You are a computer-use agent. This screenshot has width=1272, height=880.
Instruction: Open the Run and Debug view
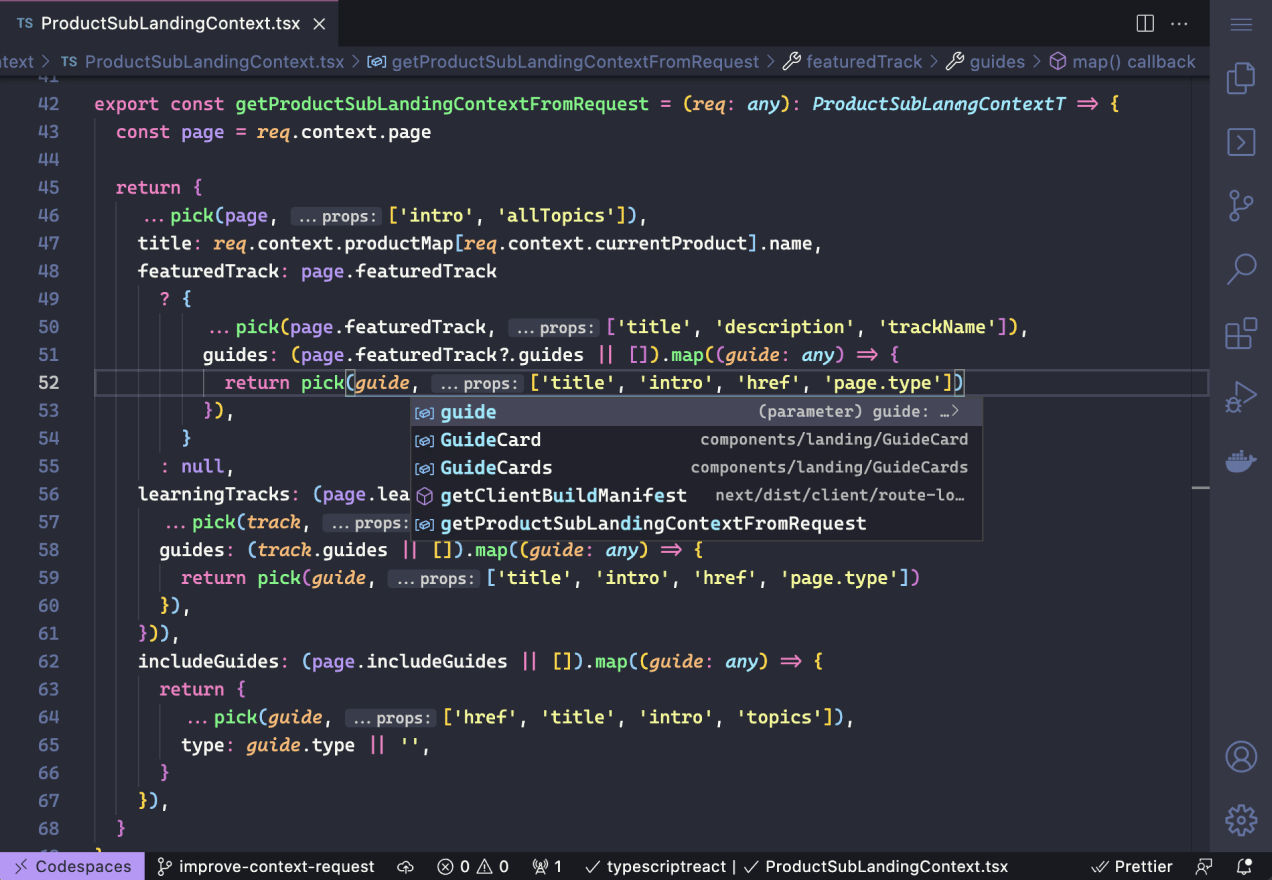click(x=1241, y=397)
